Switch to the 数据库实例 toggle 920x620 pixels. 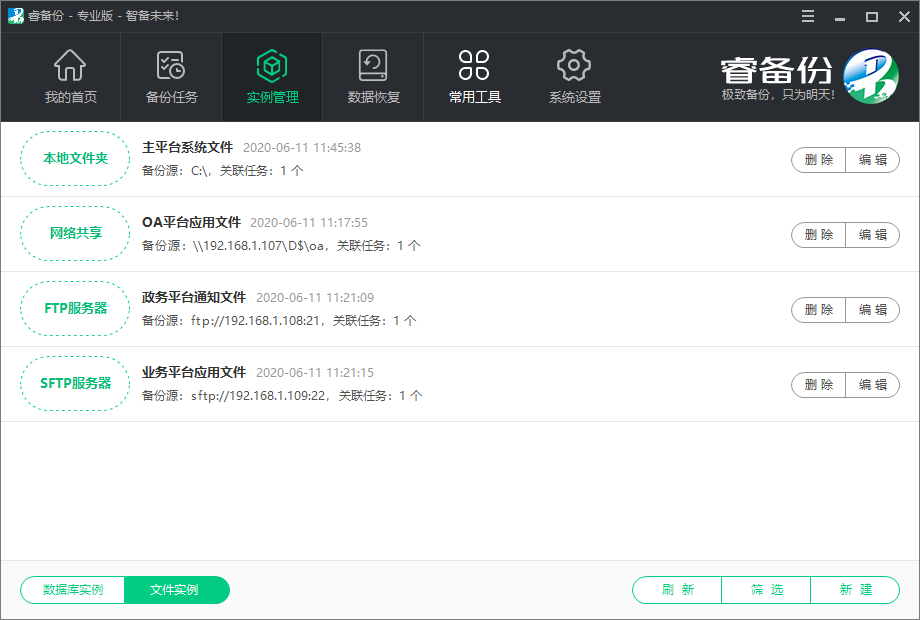[73, 590]
